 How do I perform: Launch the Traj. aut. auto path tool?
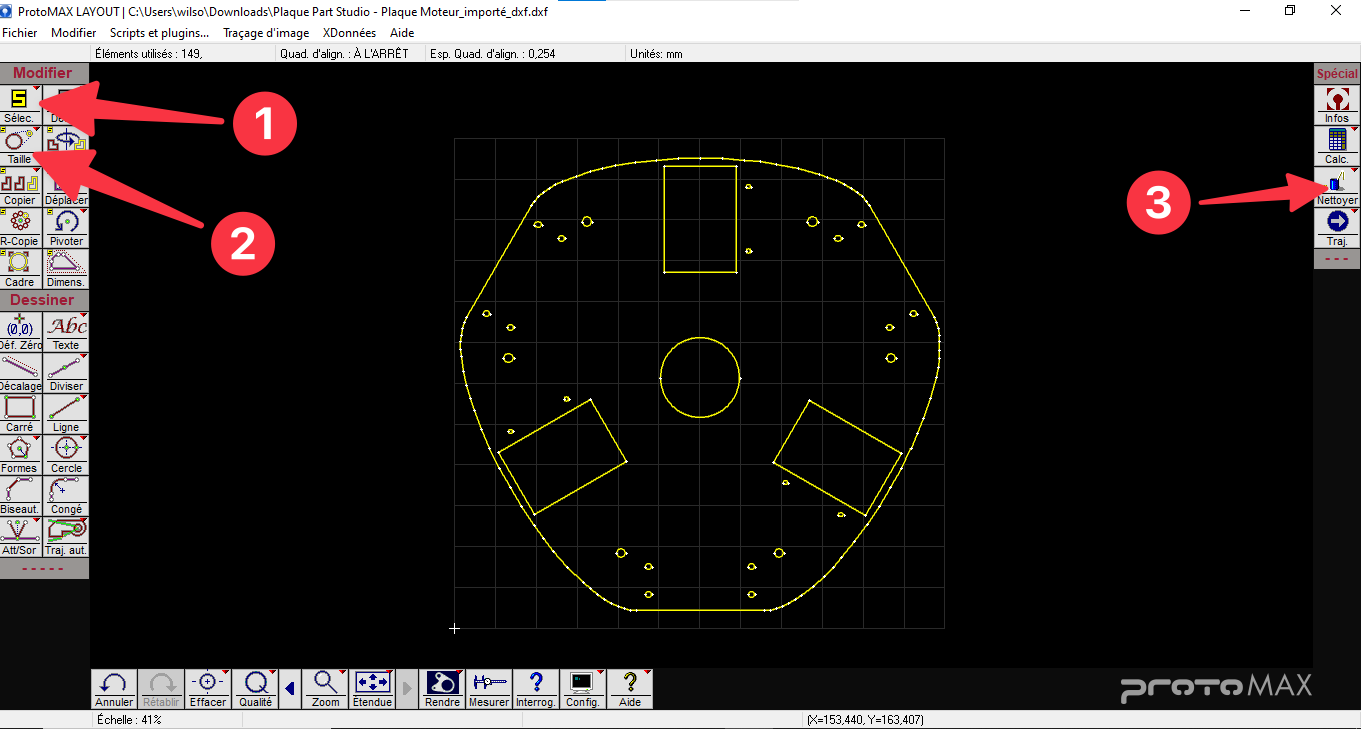point(67,537)
